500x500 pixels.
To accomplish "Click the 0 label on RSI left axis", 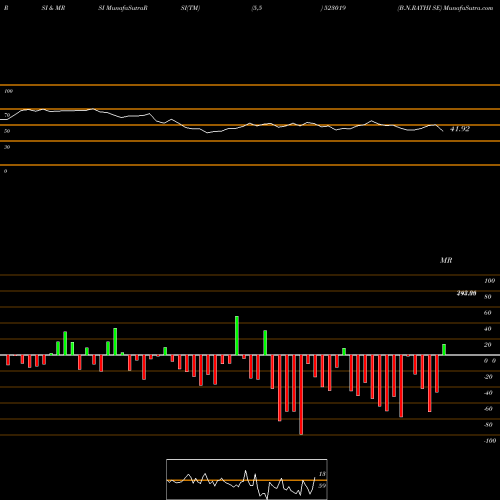I will point(5,171).
